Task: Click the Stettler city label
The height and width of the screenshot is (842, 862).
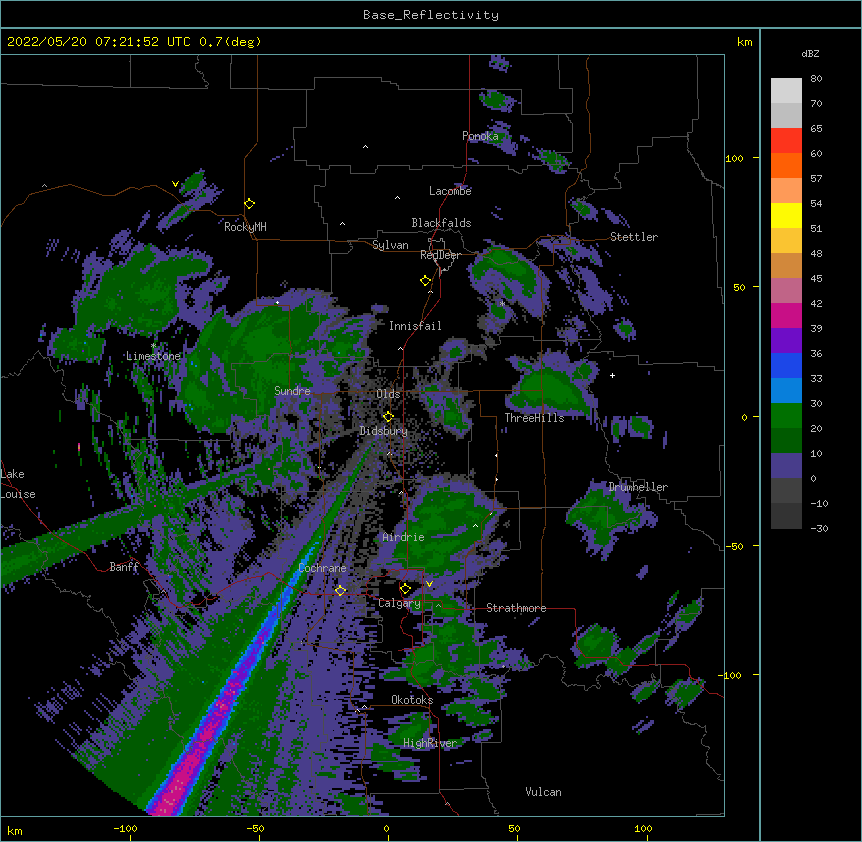Action: (x=634, y=237)
